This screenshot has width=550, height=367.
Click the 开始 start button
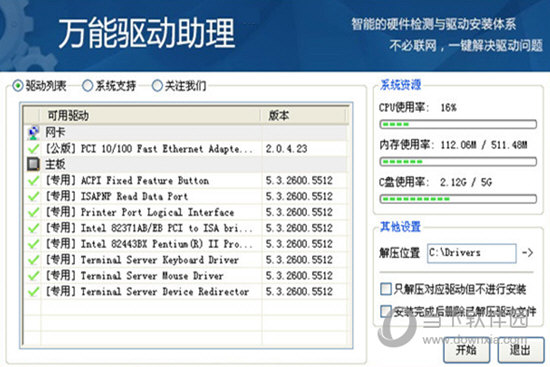[466, 350]
